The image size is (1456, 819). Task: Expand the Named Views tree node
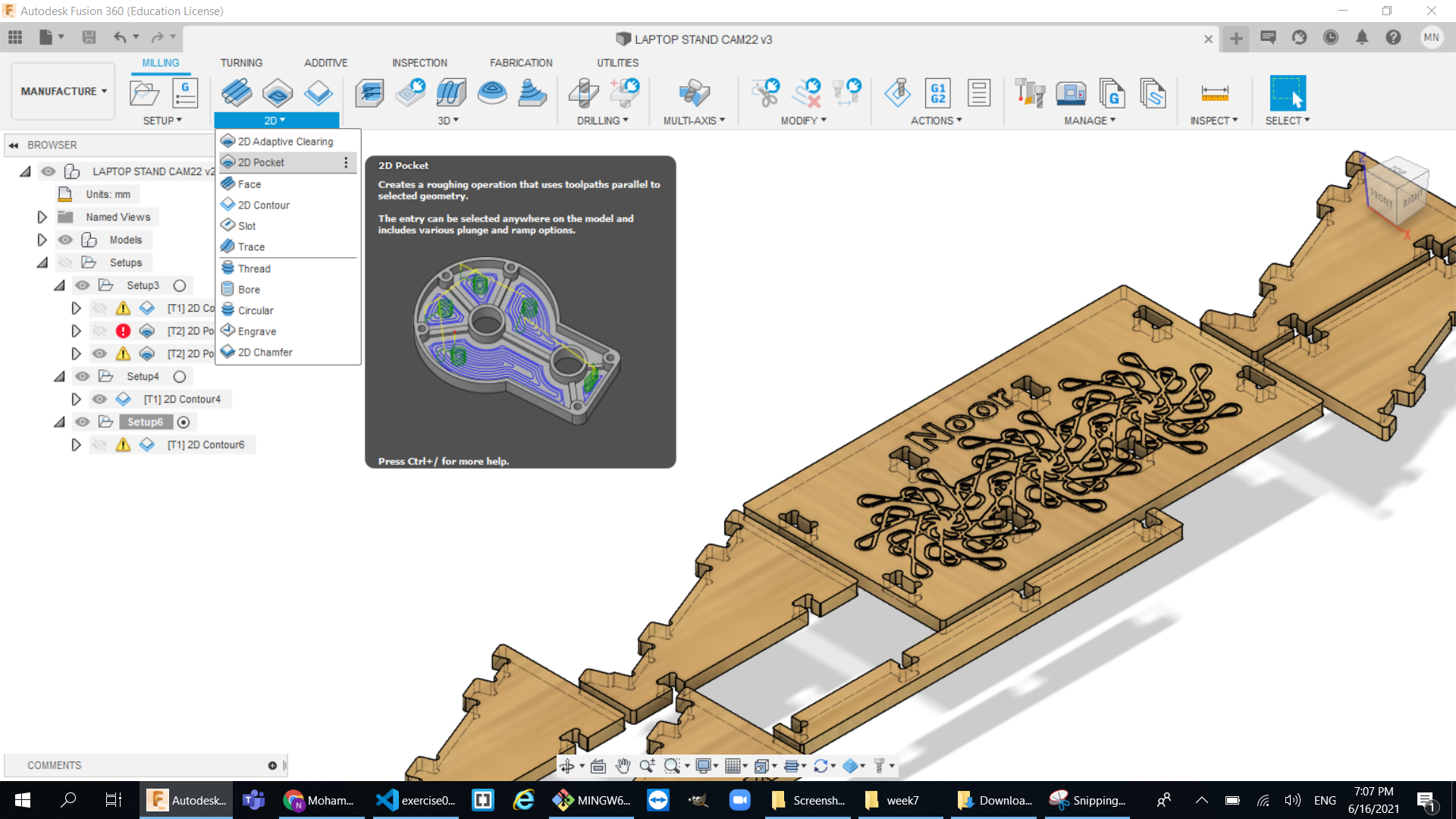pos(42,217)
